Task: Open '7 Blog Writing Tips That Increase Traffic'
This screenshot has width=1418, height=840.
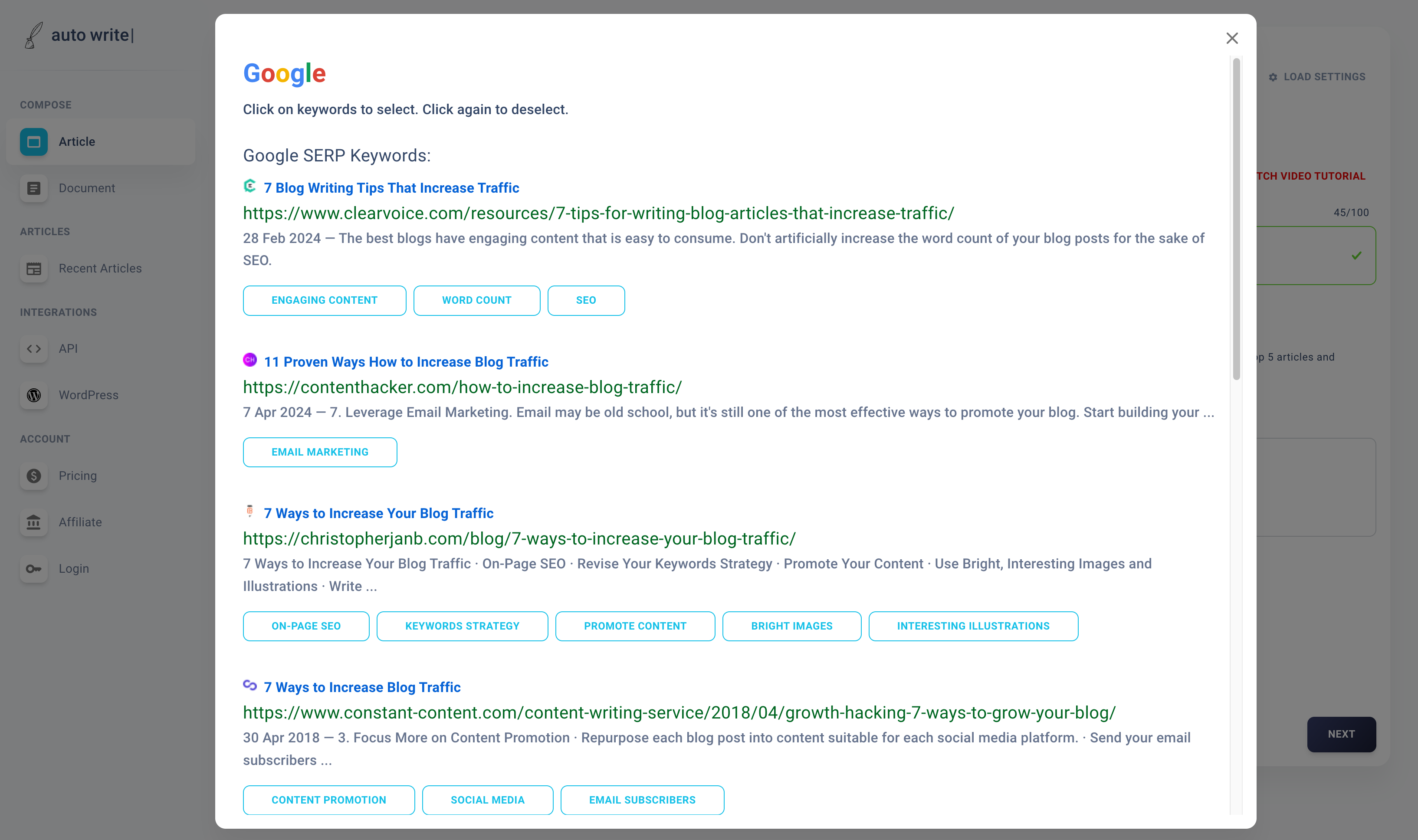Action: point(392,188)
